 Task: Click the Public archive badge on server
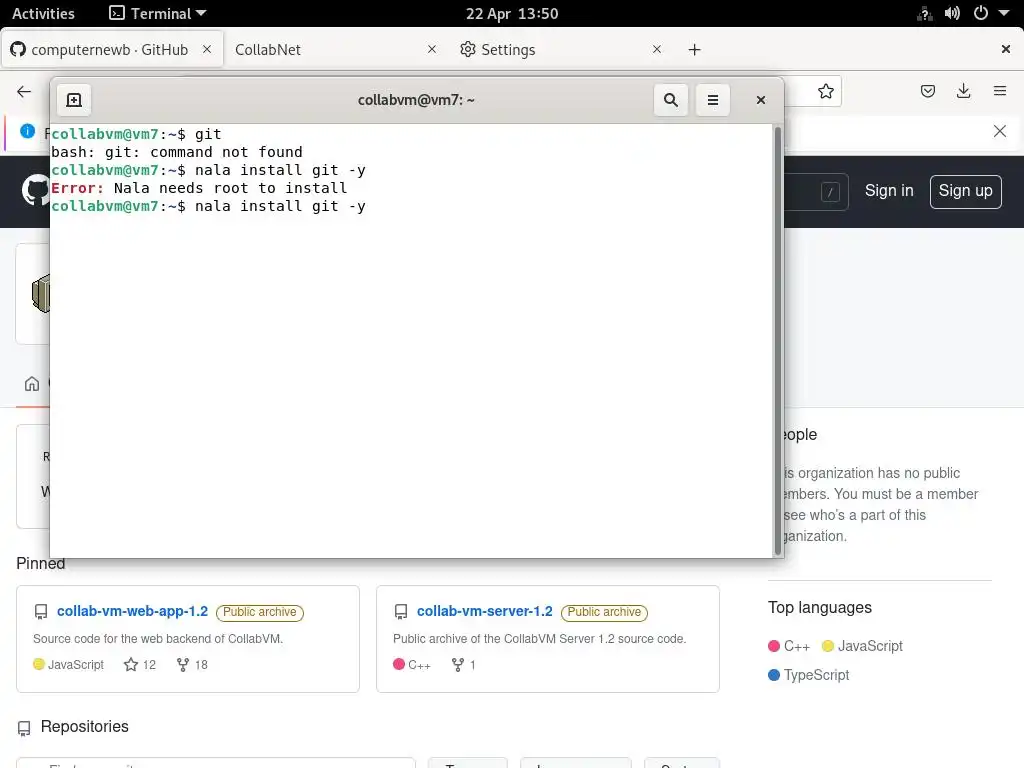pos(604,612)
